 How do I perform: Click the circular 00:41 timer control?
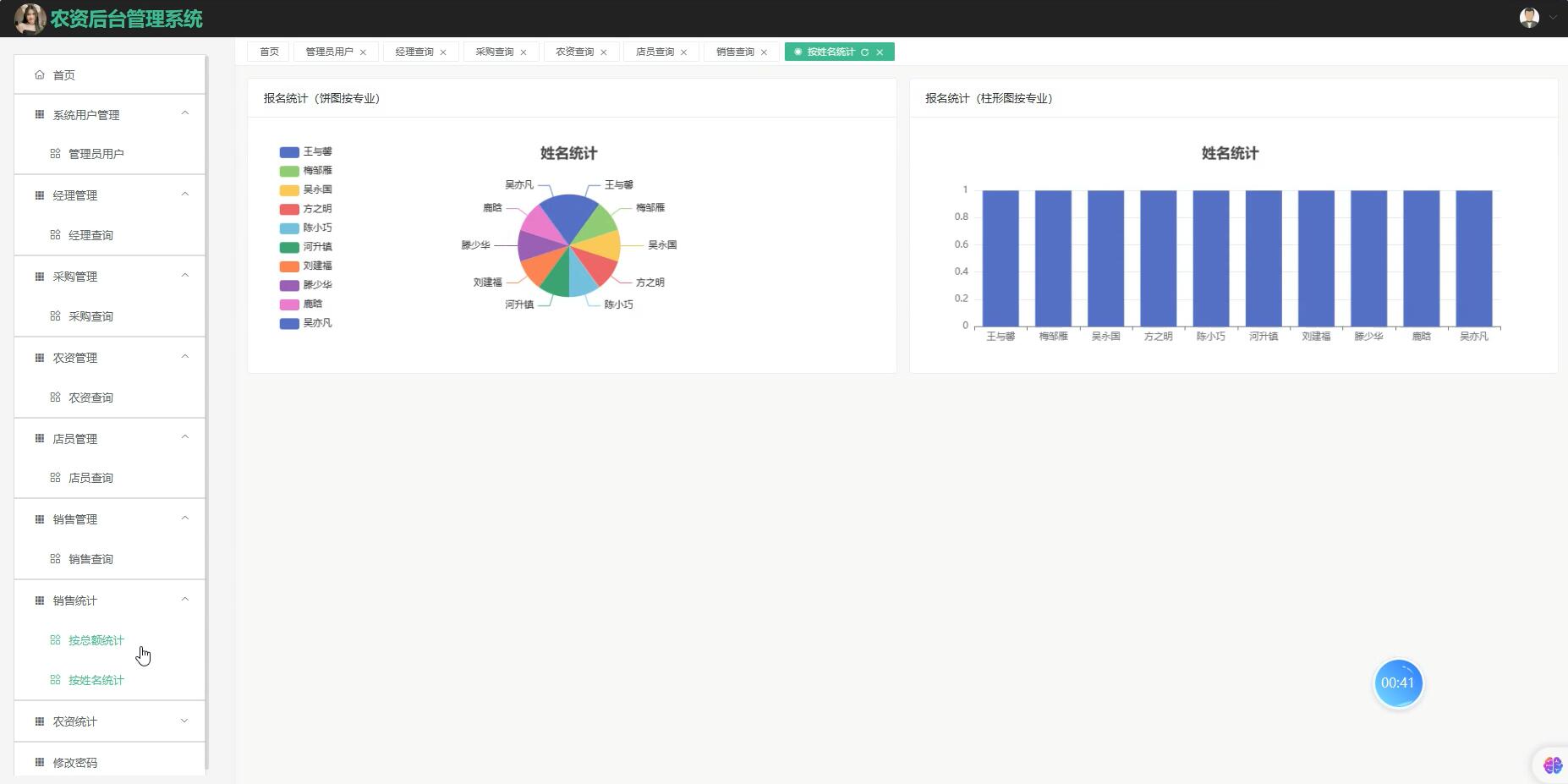pyautogui.click(x=1399, y=683)
